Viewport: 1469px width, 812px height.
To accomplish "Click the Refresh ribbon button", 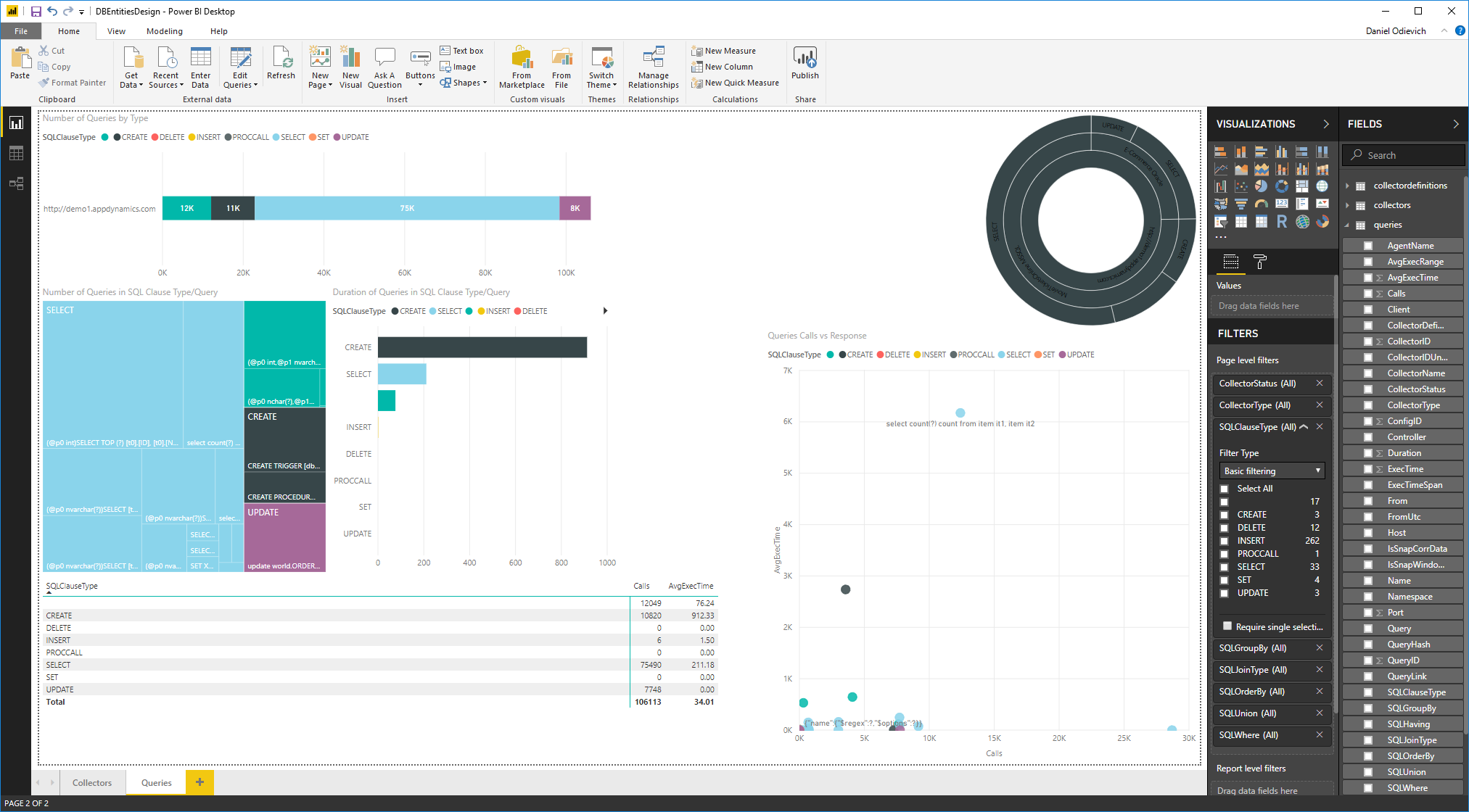I will tap(281, 63).
